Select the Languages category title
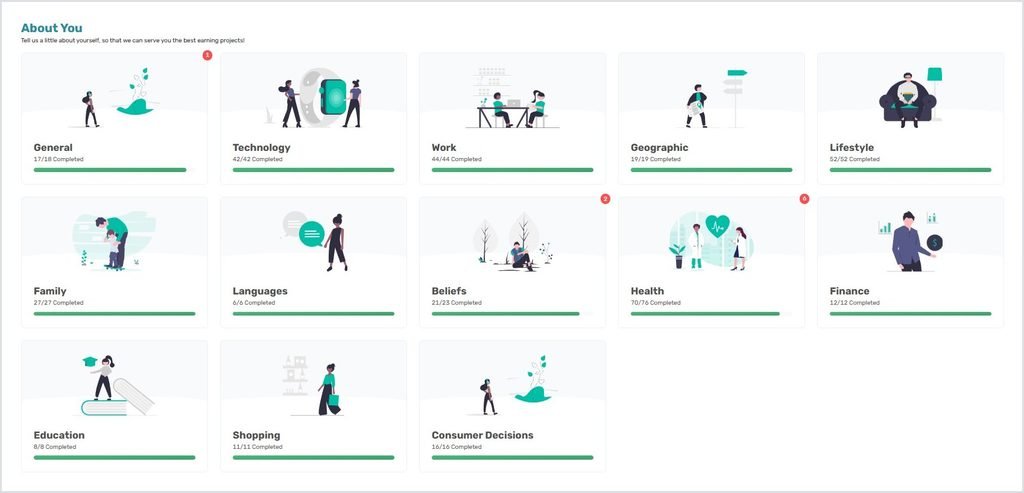This screenshot has width=1024, height=493. (x=260, y=291)
